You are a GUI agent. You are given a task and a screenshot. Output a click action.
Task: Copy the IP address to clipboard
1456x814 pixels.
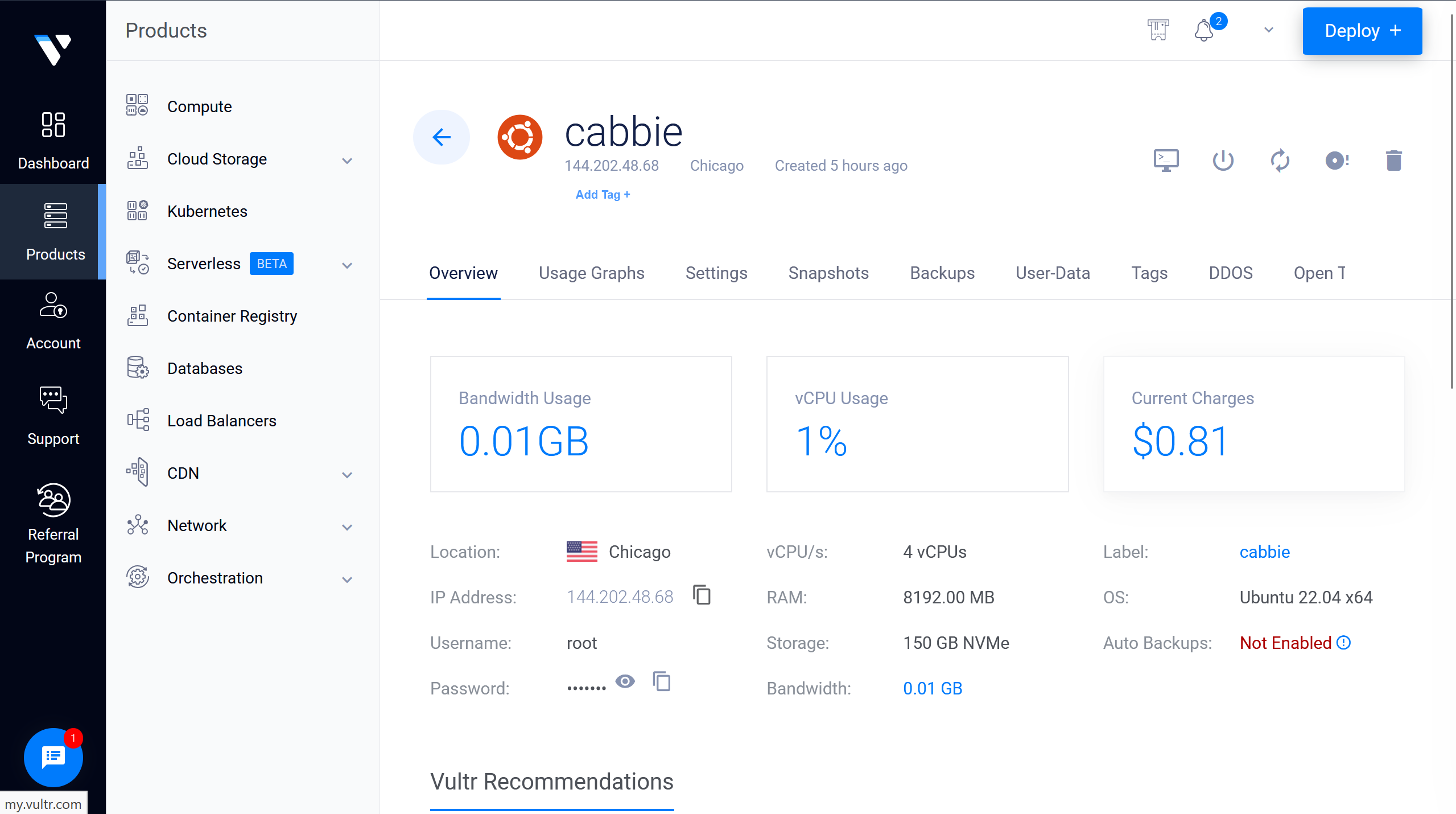pos(702,595)
